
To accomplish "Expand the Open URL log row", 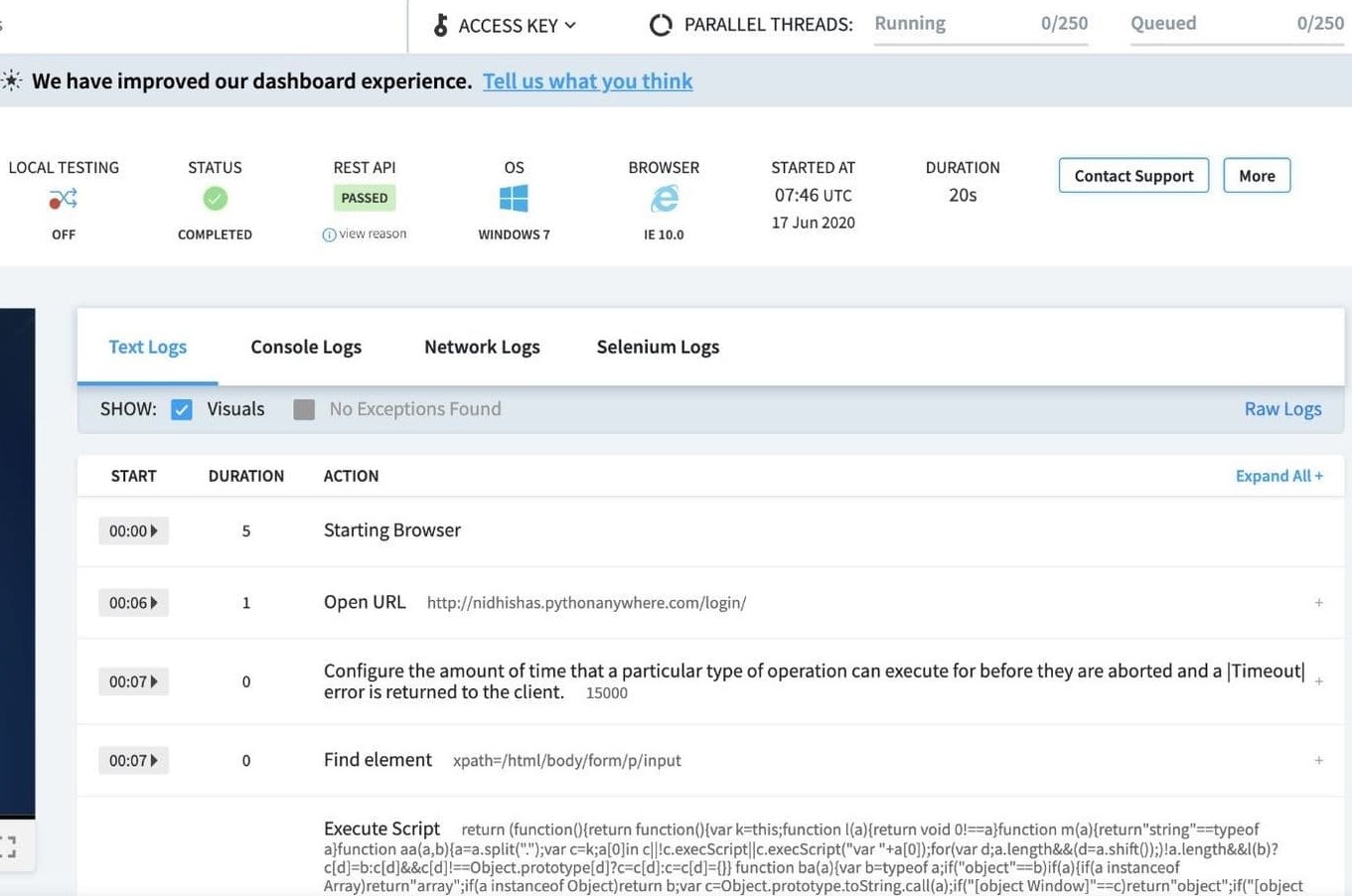I will 1318,603.
